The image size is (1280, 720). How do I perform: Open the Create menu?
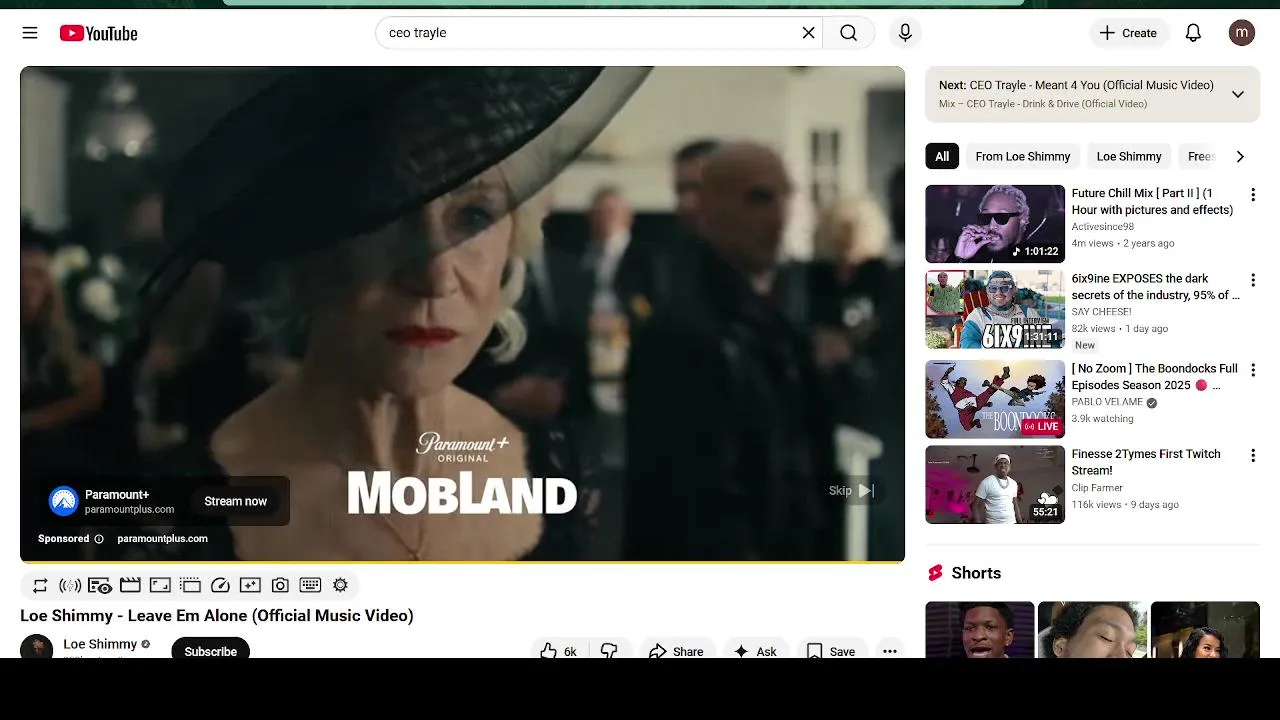(x=1128, y=33)
